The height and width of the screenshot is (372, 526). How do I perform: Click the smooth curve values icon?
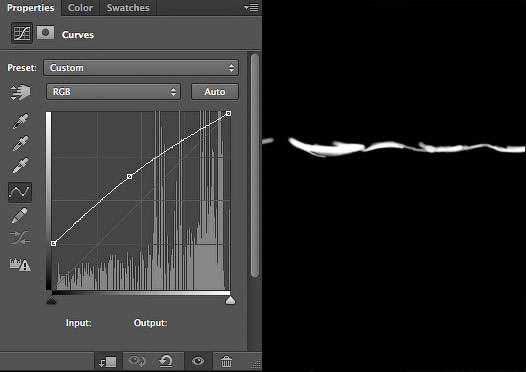20,237
